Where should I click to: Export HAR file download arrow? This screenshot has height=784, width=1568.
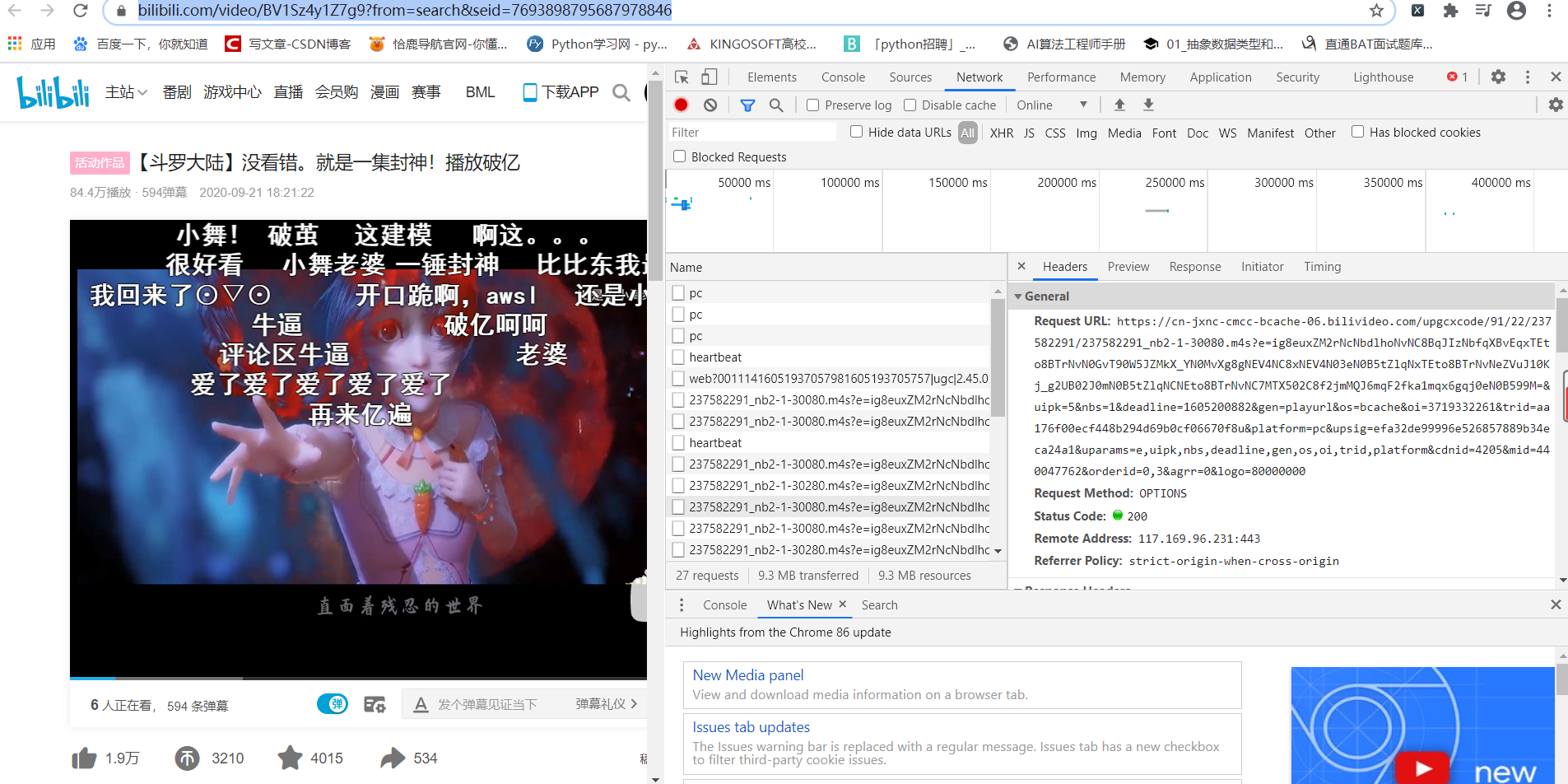pyautogui.click(x=1148, y=105)
